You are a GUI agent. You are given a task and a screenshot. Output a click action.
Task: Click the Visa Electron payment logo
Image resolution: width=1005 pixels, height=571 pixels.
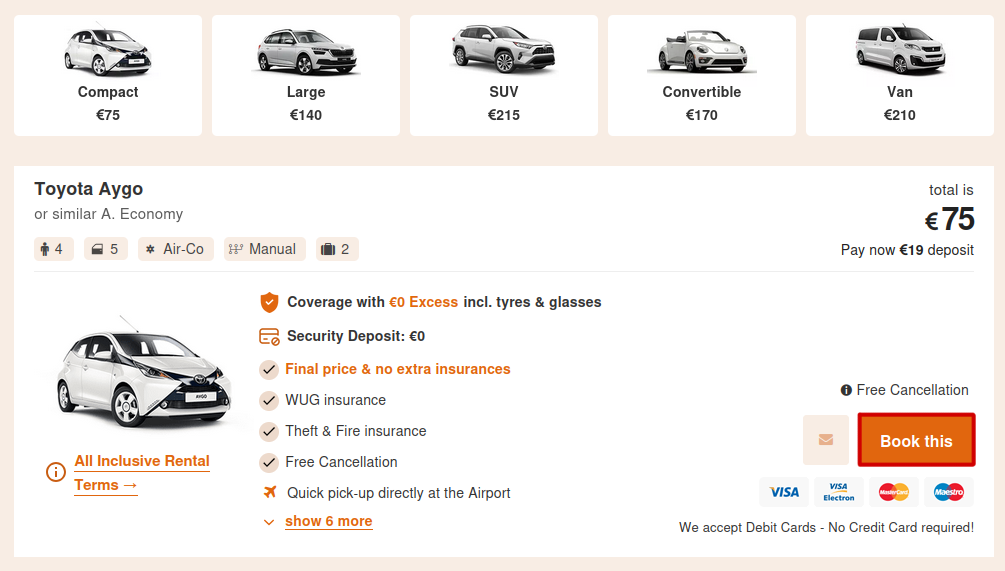point(839,491)
